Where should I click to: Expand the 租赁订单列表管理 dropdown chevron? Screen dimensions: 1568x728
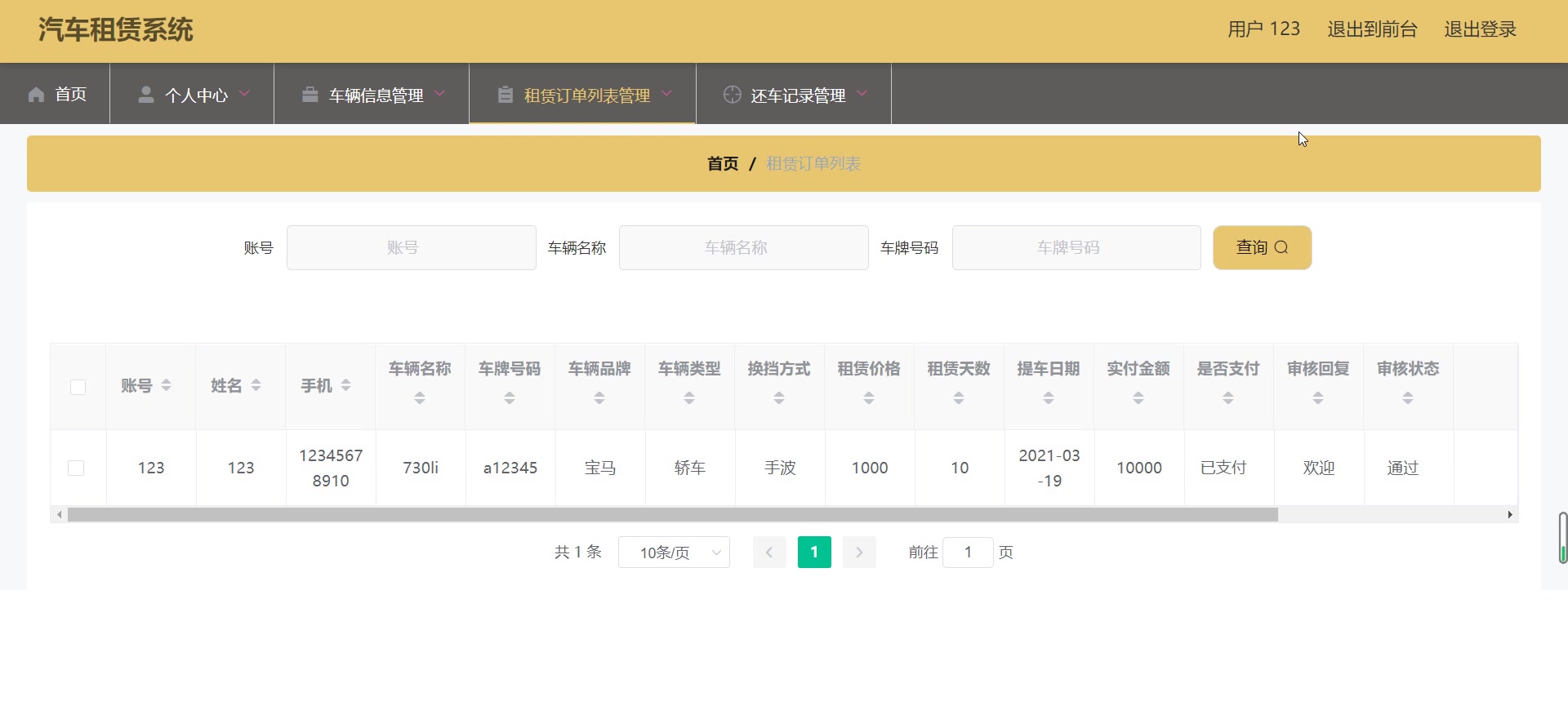[x=667, y=94]
